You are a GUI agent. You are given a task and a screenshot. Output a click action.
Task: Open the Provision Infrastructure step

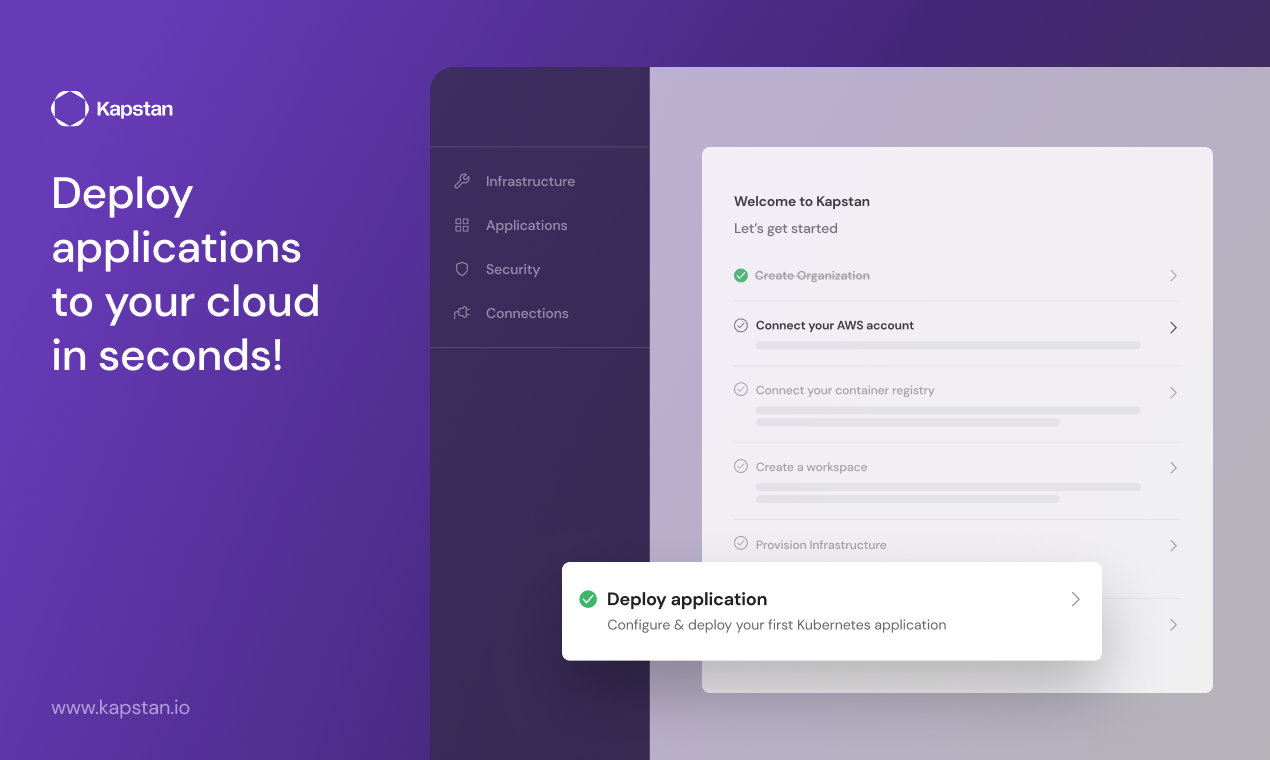pyautogui.click(x=821, y=545)
